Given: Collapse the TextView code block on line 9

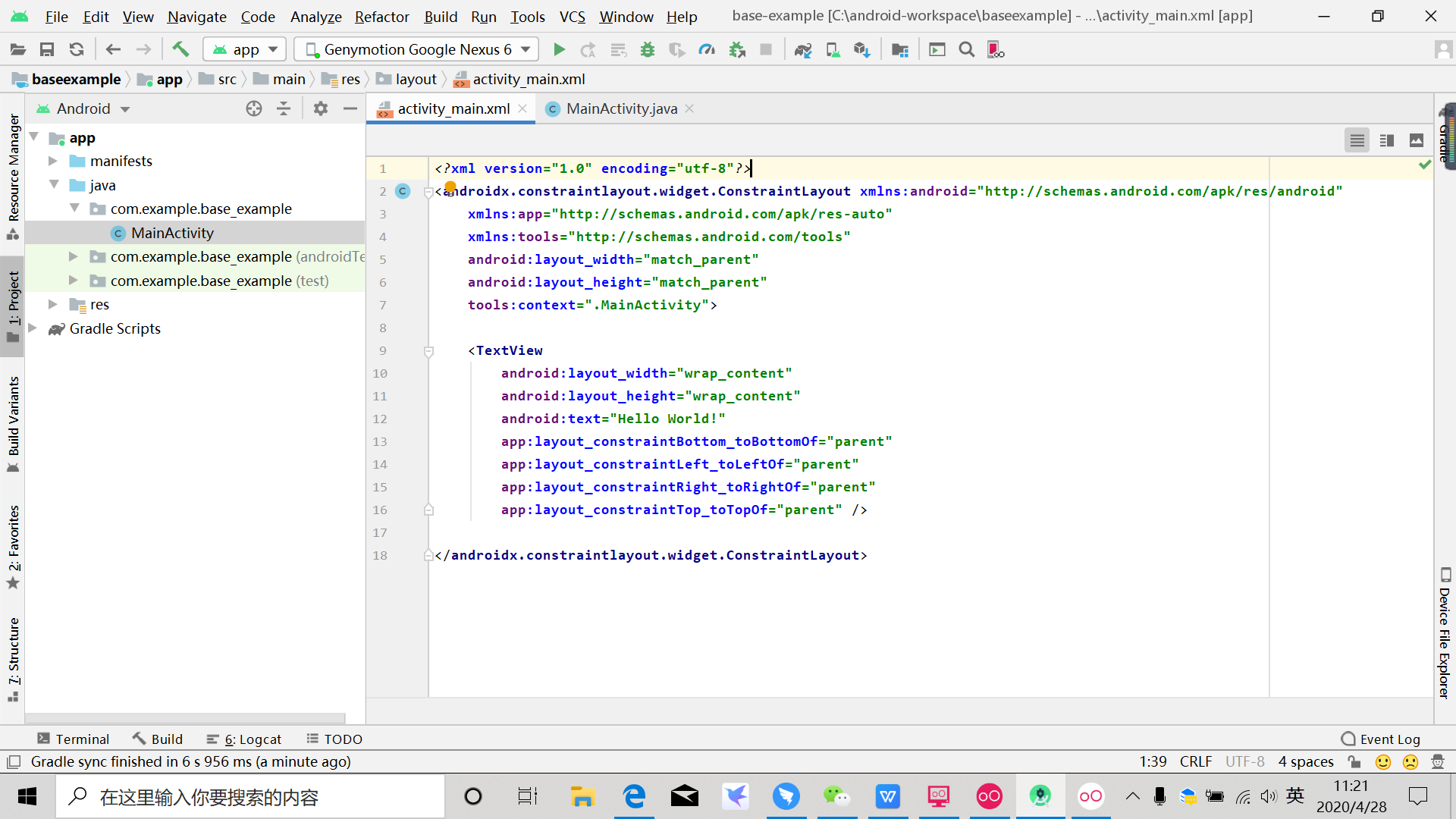Looking at the screenshot, I should [x=429, y=351].
